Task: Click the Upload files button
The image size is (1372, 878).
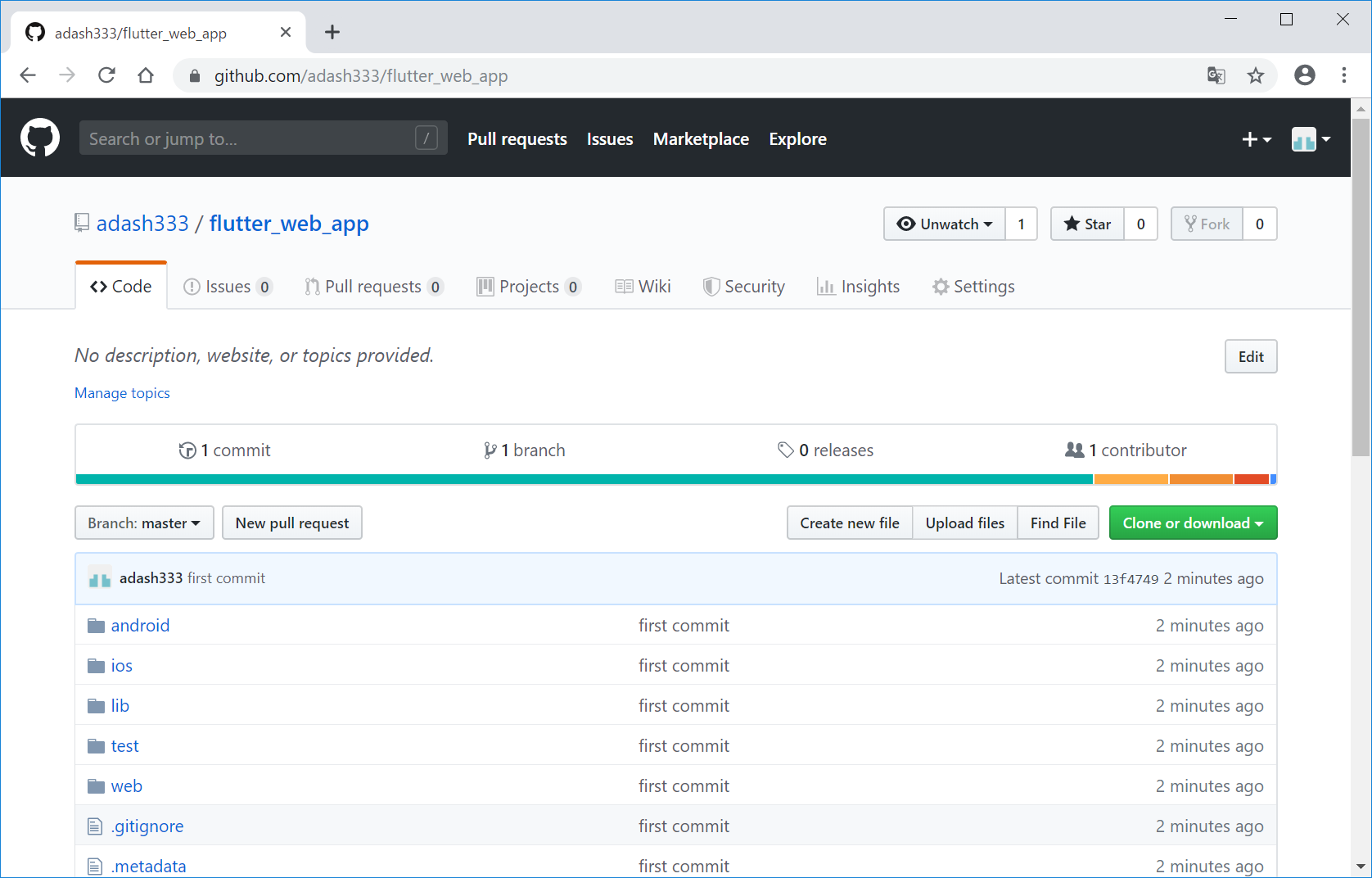Action: click(964, 523)
